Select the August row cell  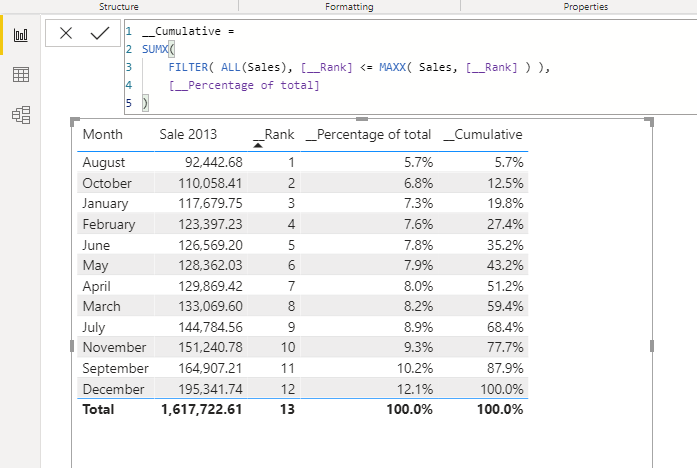point(104,162)
